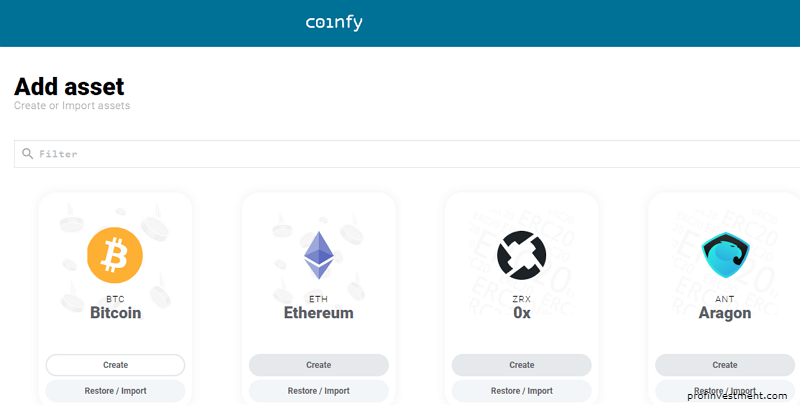The image size is (800, 405).
Task: Create a new Aragon asset
Action: coord(725,365)
